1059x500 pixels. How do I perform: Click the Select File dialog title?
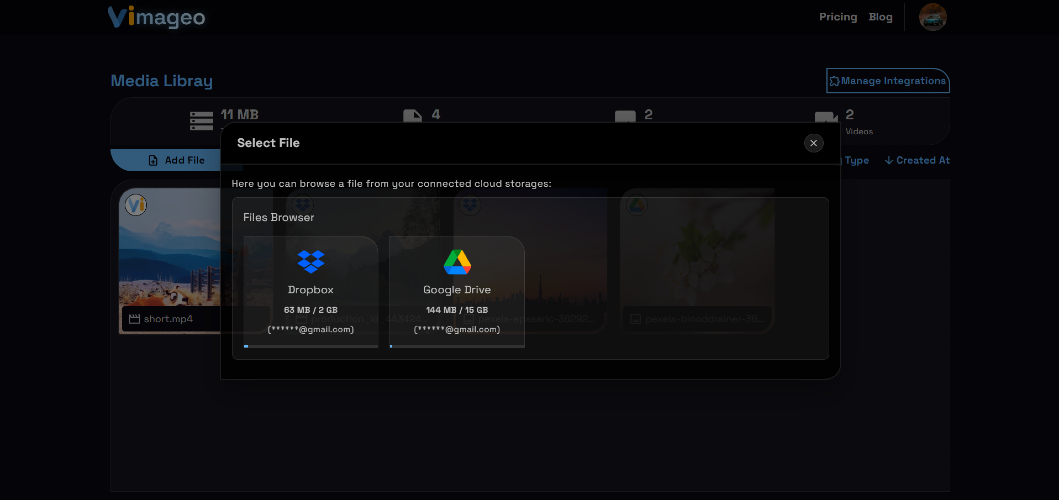(268, 143)
